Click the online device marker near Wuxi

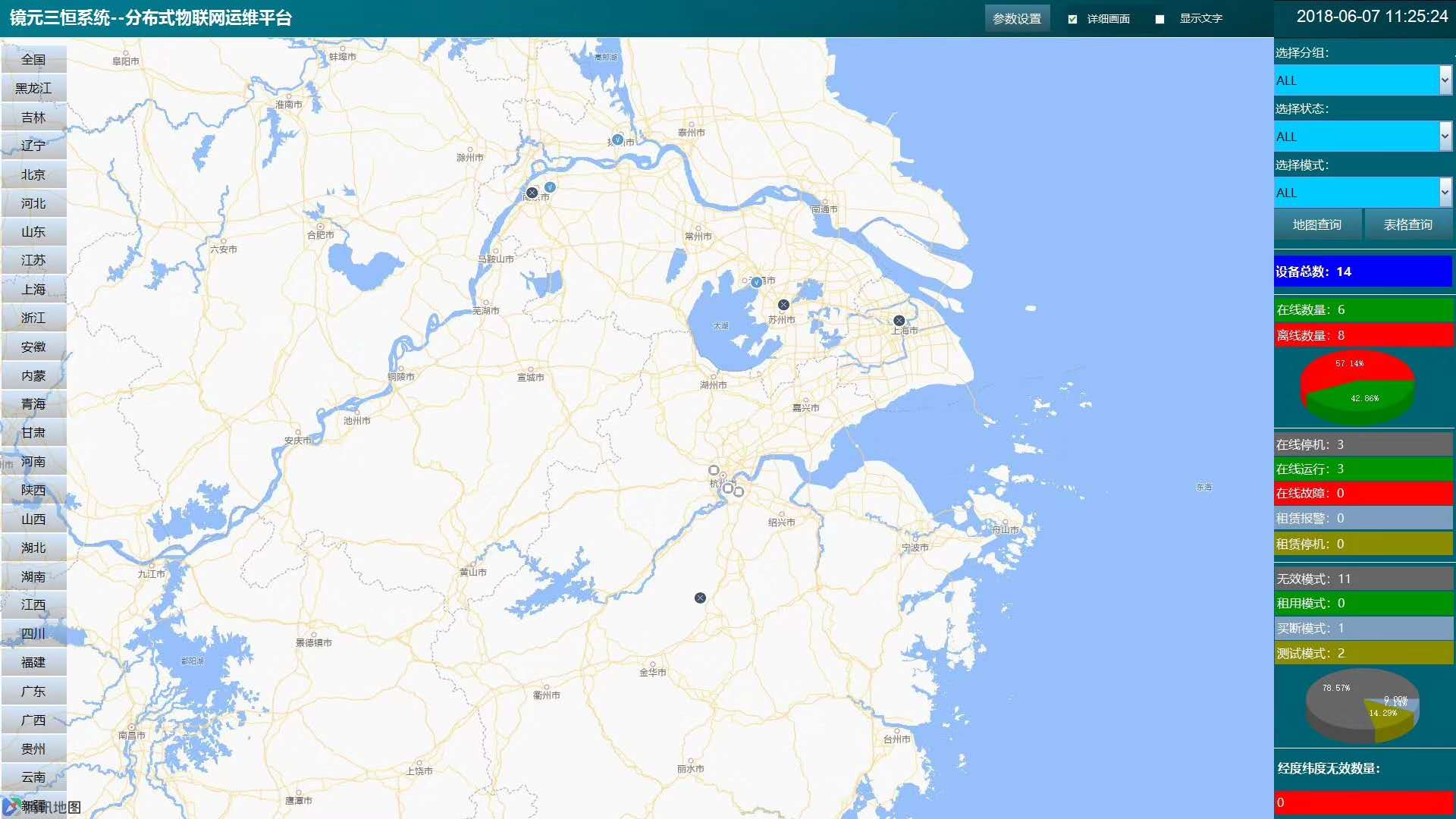(x=756, y=282)
